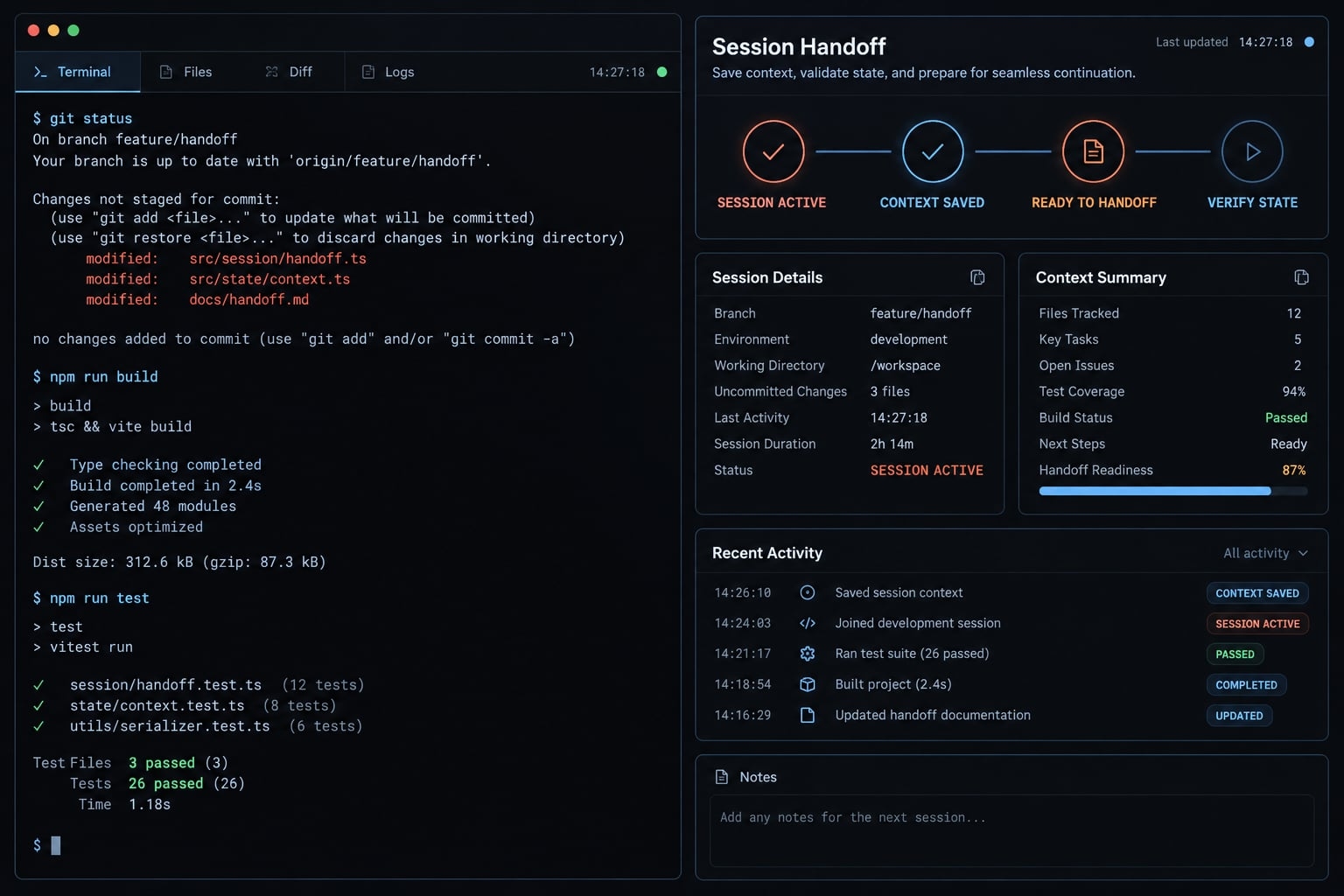Viewport: 1344px width, 896px height.
Task: Click the icon beside Saved session context
Action: click(x=808, y=592)
